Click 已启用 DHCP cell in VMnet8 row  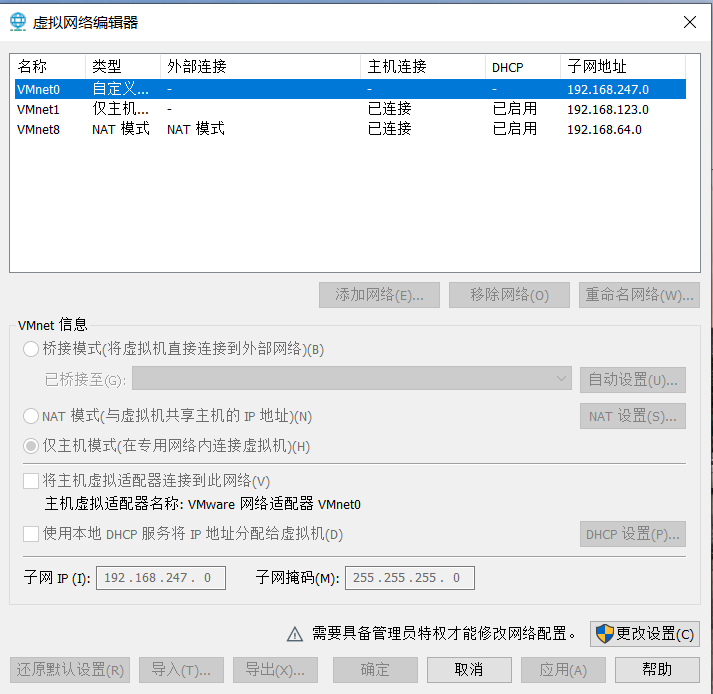(x=515, y=129)
